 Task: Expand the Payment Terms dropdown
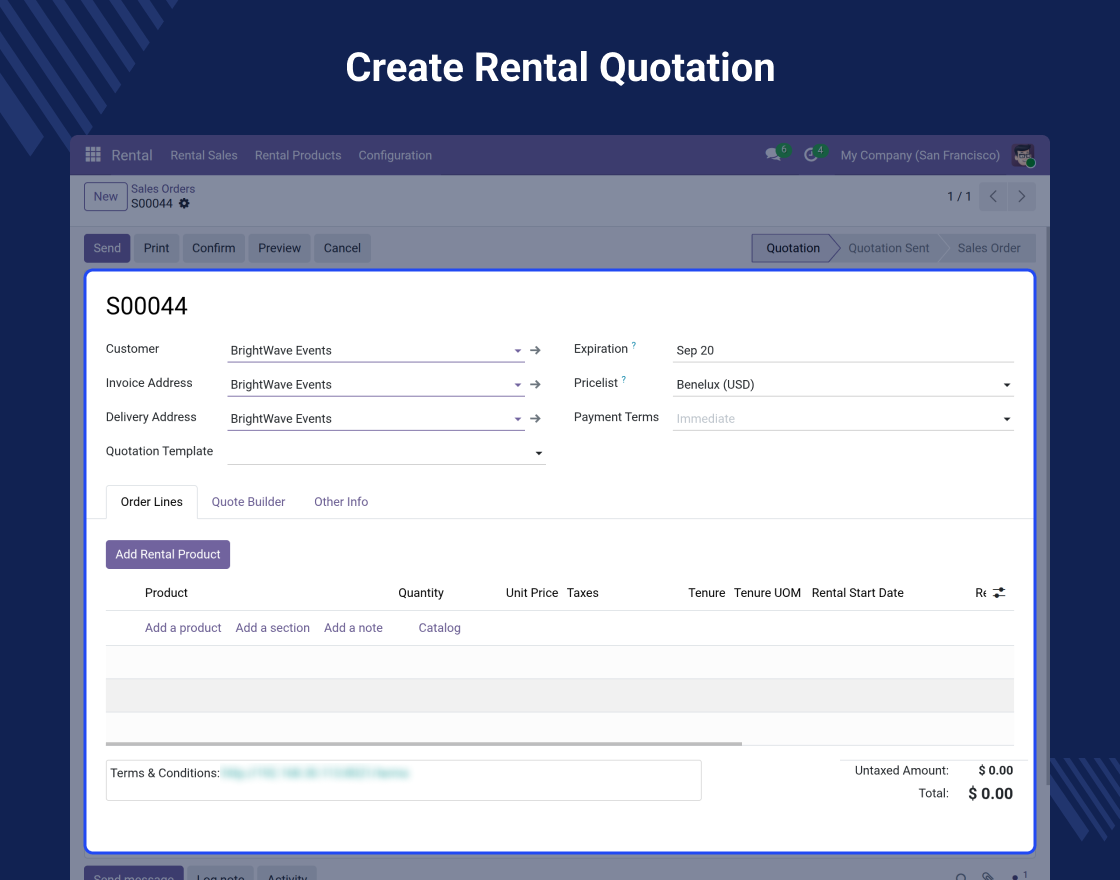[x=1006, y=419]
